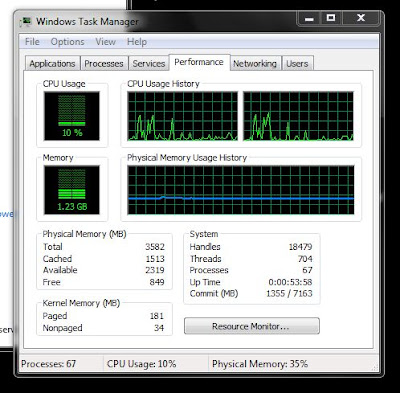Image resolution: width=400 pixels, height=393 pixels.
Task: Open the Options menu
Action: point(67,42)
